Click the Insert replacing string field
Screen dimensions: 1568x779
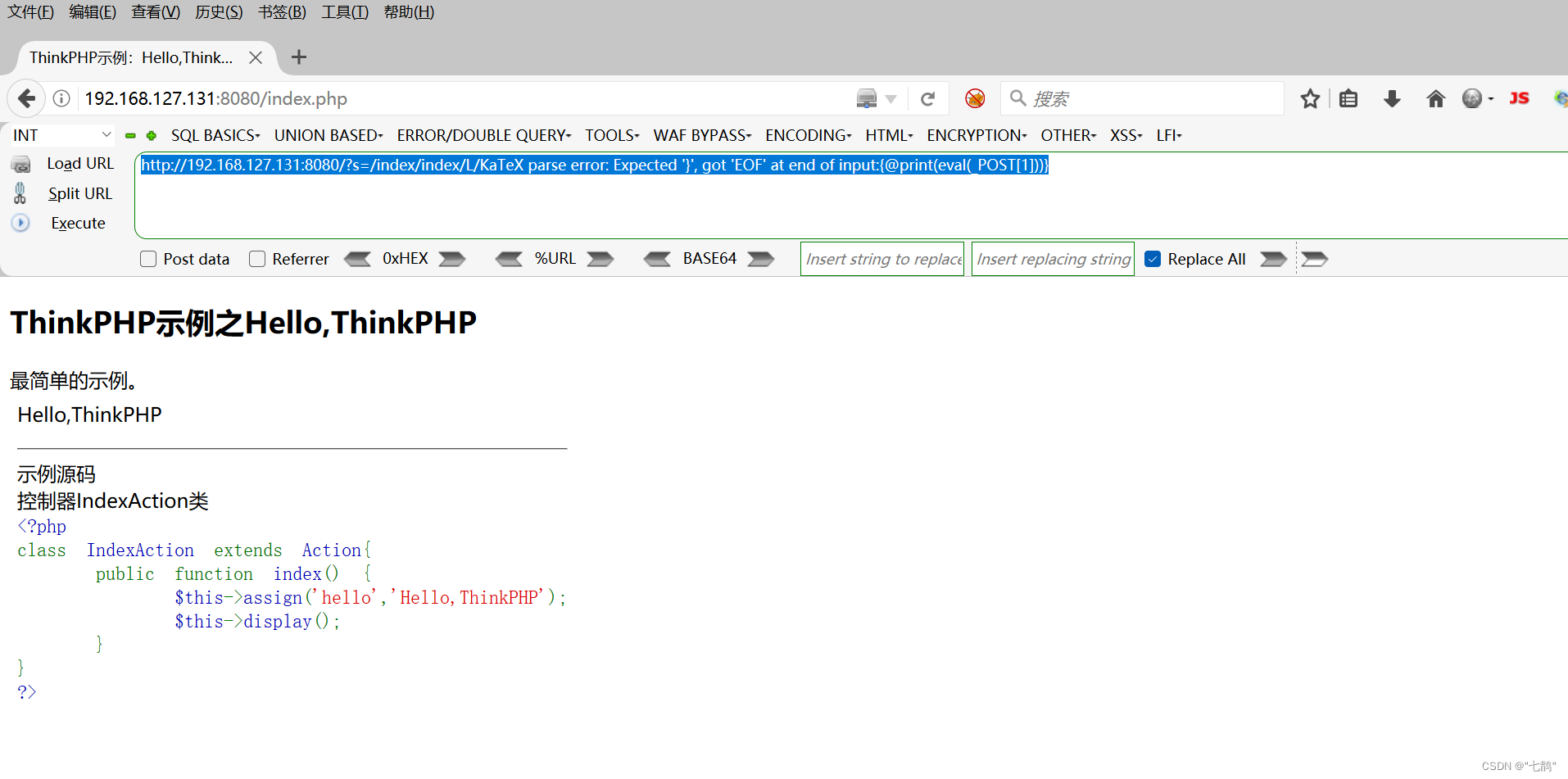tap(1053, 259)
